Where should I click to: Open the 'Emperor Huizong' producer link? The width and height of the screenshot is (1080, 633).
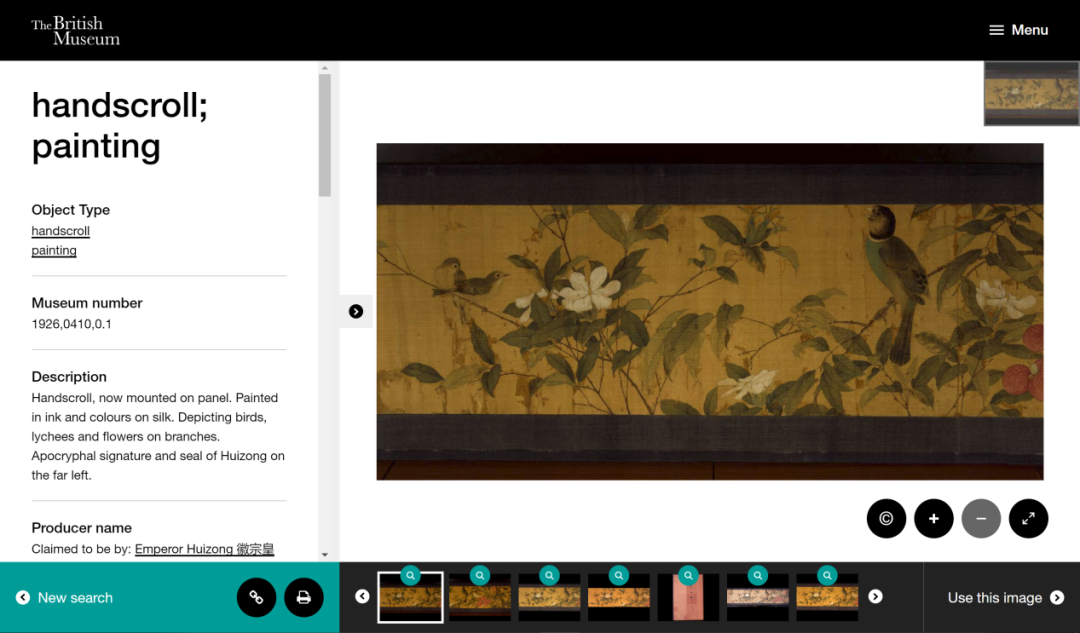tap(204, 549)
